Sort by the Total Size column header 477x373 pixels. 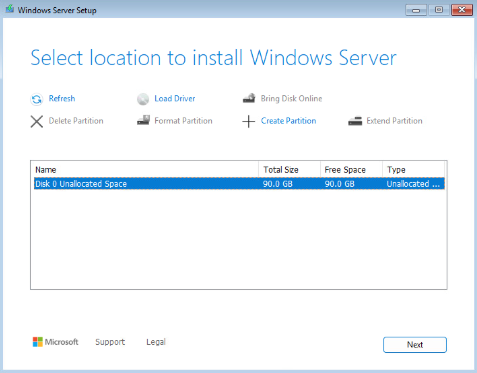(289, 170)
